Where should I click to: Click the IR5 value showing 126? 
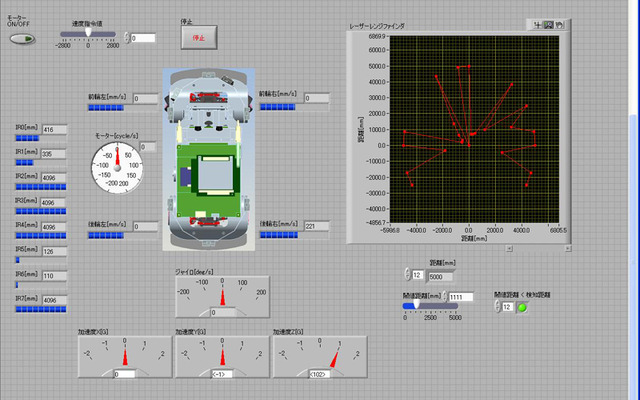coord(54,251)
